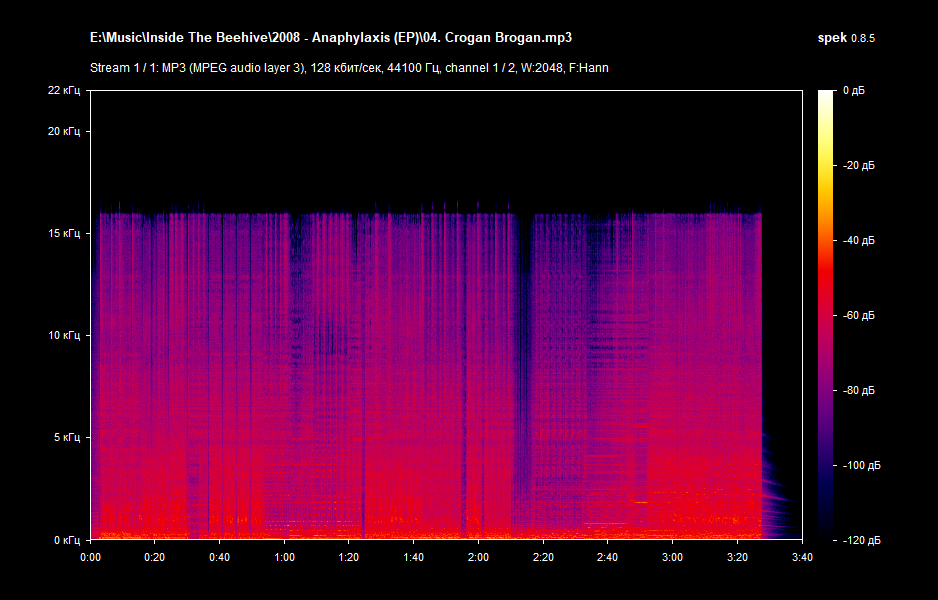Screen dimensions: 938x600
Task: Click the 0 дБ scale label
Action: [x=853, y=91]
